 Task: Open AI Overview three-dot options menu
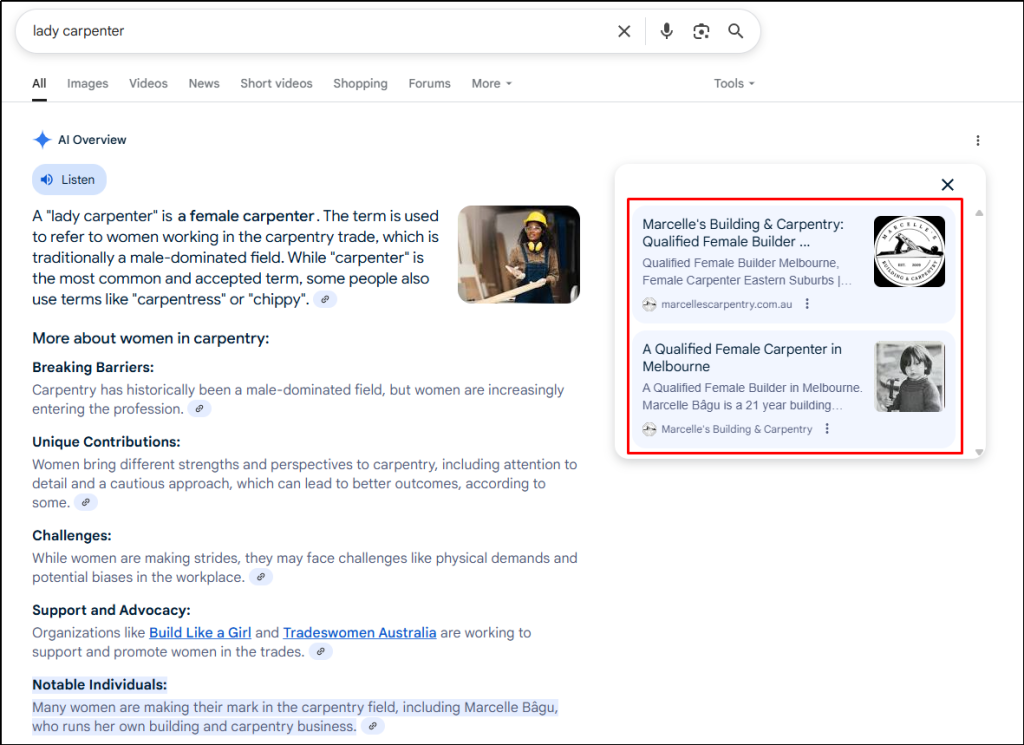(x=978, y=140)
